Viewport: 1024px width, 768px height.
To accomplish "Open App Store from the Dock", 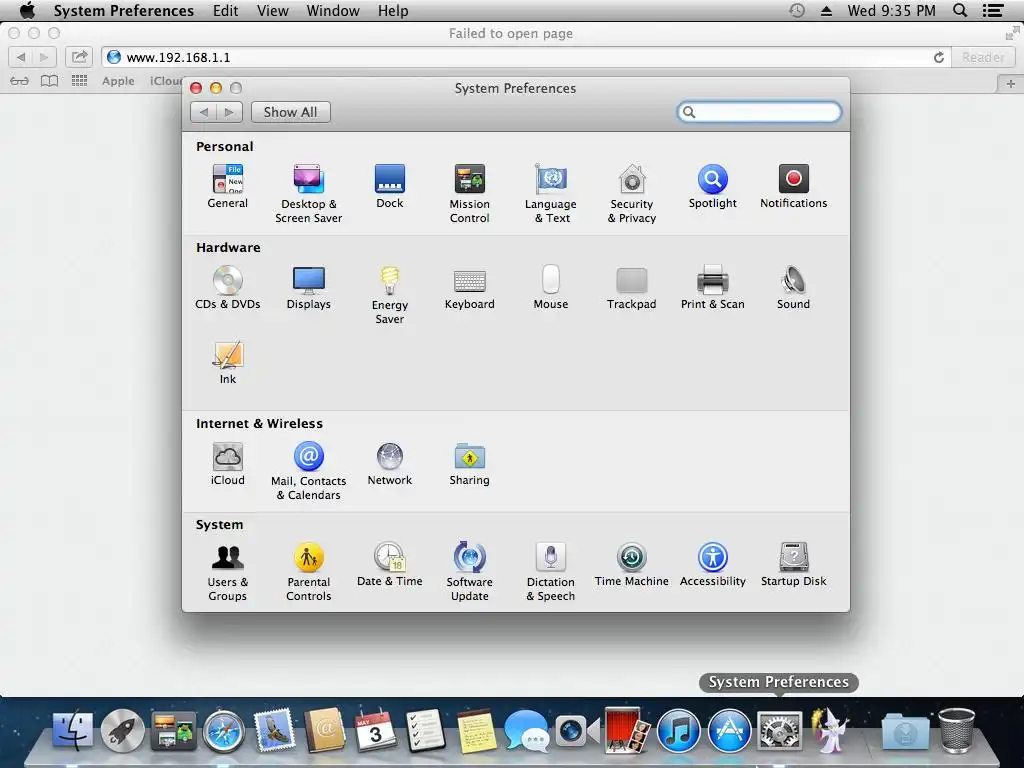I will tap(729, 730).
